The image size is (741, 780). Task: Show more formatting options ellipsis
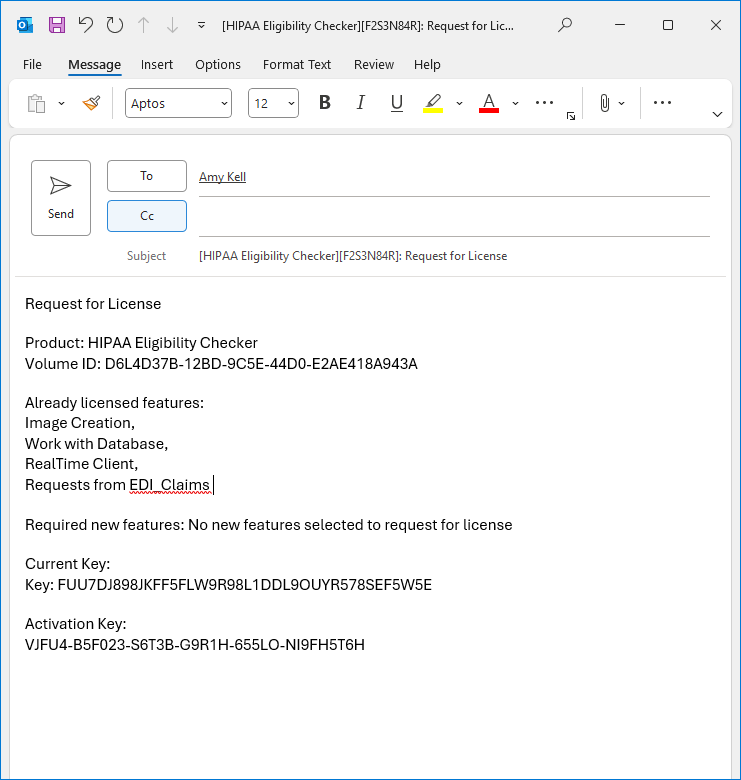click(x=545, y=102)
